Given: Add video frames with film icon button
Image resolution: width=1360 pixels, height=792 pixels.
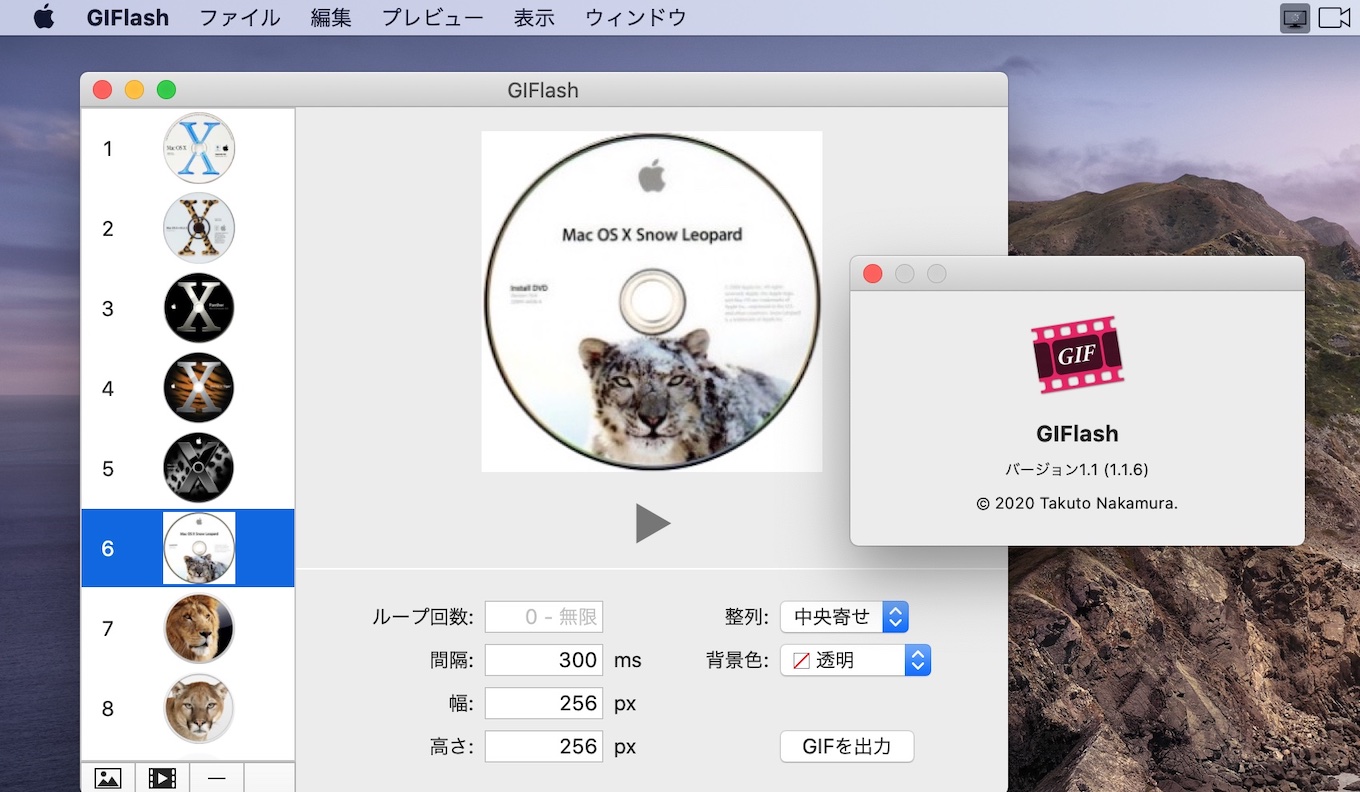Looking at the screenshot, I should [162, 778].
